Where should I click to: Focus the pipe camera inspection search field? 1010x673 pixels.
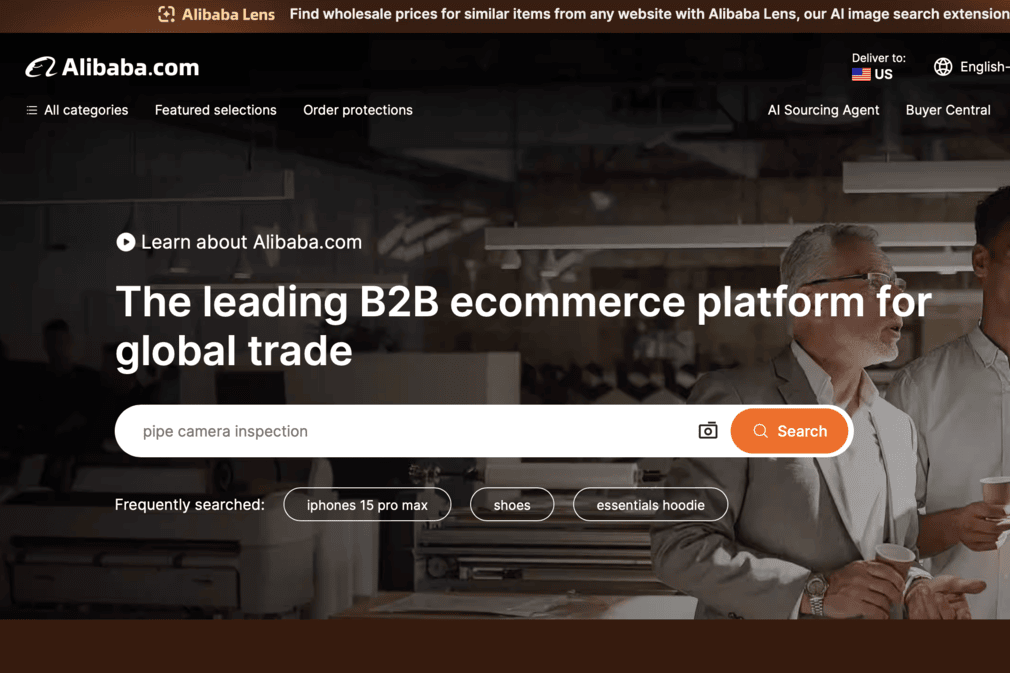(412, 431)
